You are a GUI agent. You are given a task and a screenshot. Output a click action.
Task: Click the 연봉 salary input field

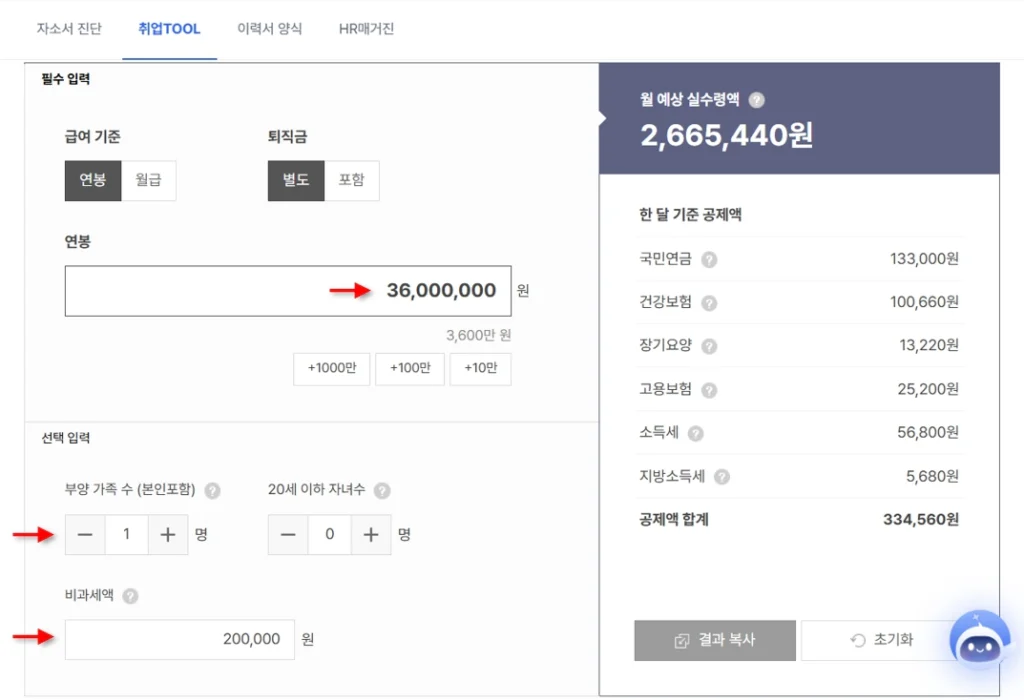[x=288, y=291]
